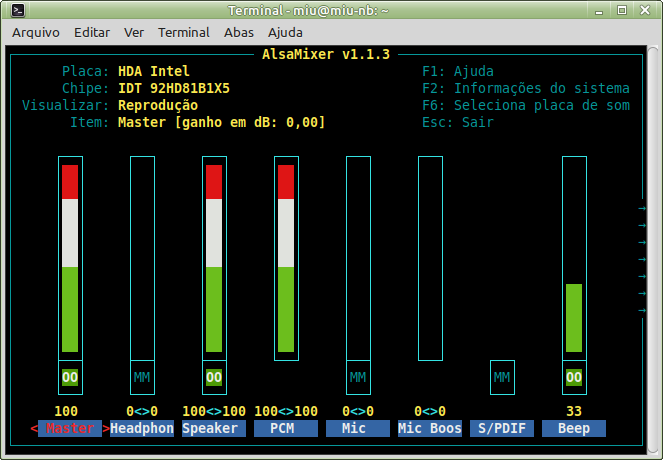The image size is (663, 460).
Task: Select the Mic channel label
Action: [358, 428]
